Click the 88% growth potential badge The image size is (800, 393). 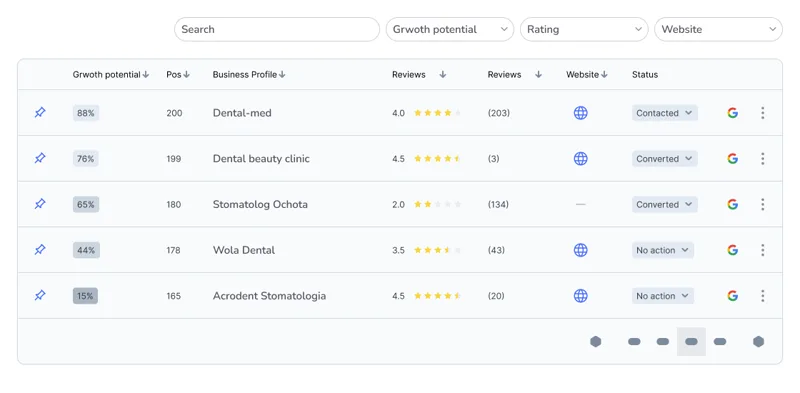(86, 113)
